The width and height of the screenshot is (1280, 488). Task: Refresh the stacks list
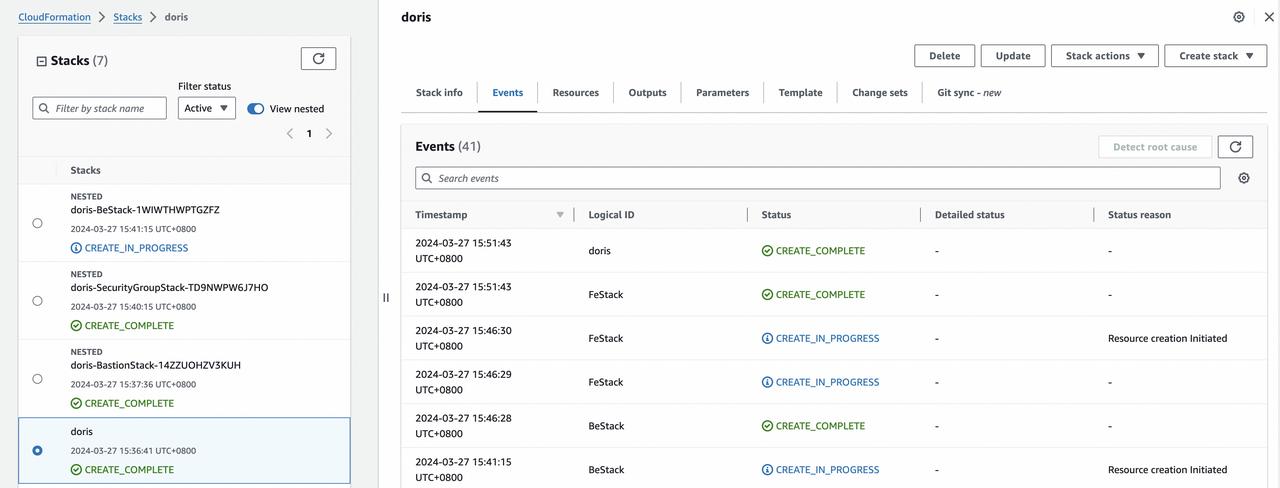318,59
